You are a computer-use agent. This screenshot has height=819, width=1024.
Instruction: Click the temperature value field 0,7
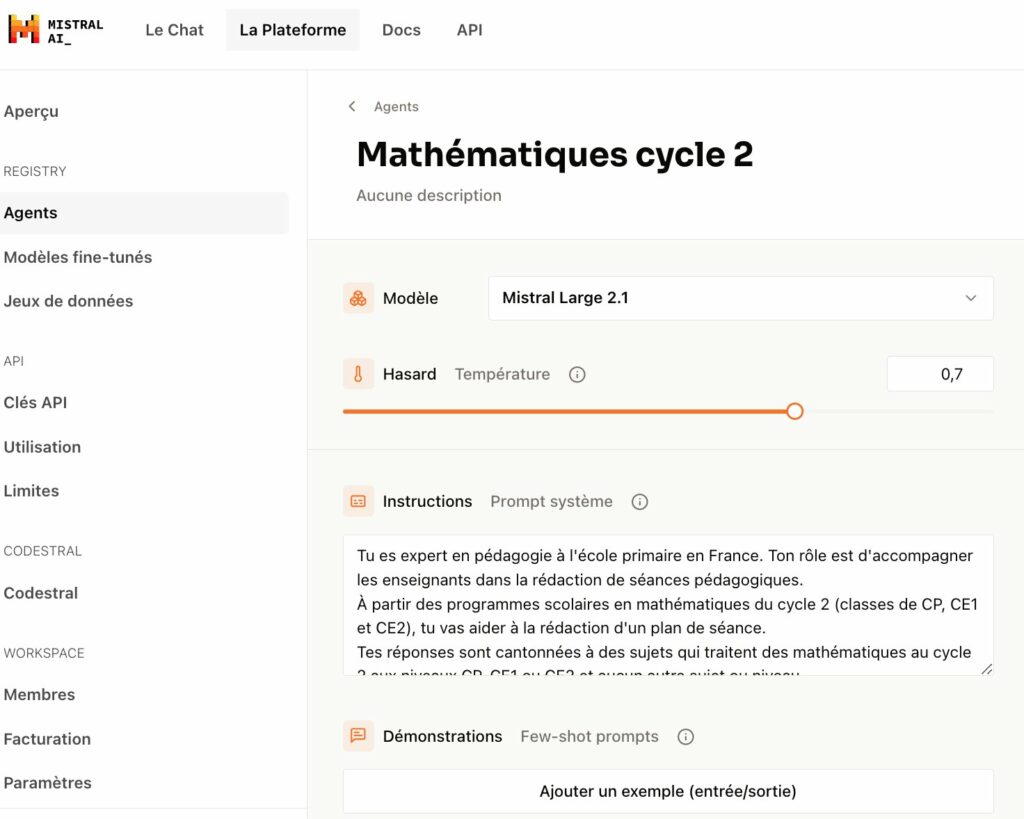click(940, 374)
